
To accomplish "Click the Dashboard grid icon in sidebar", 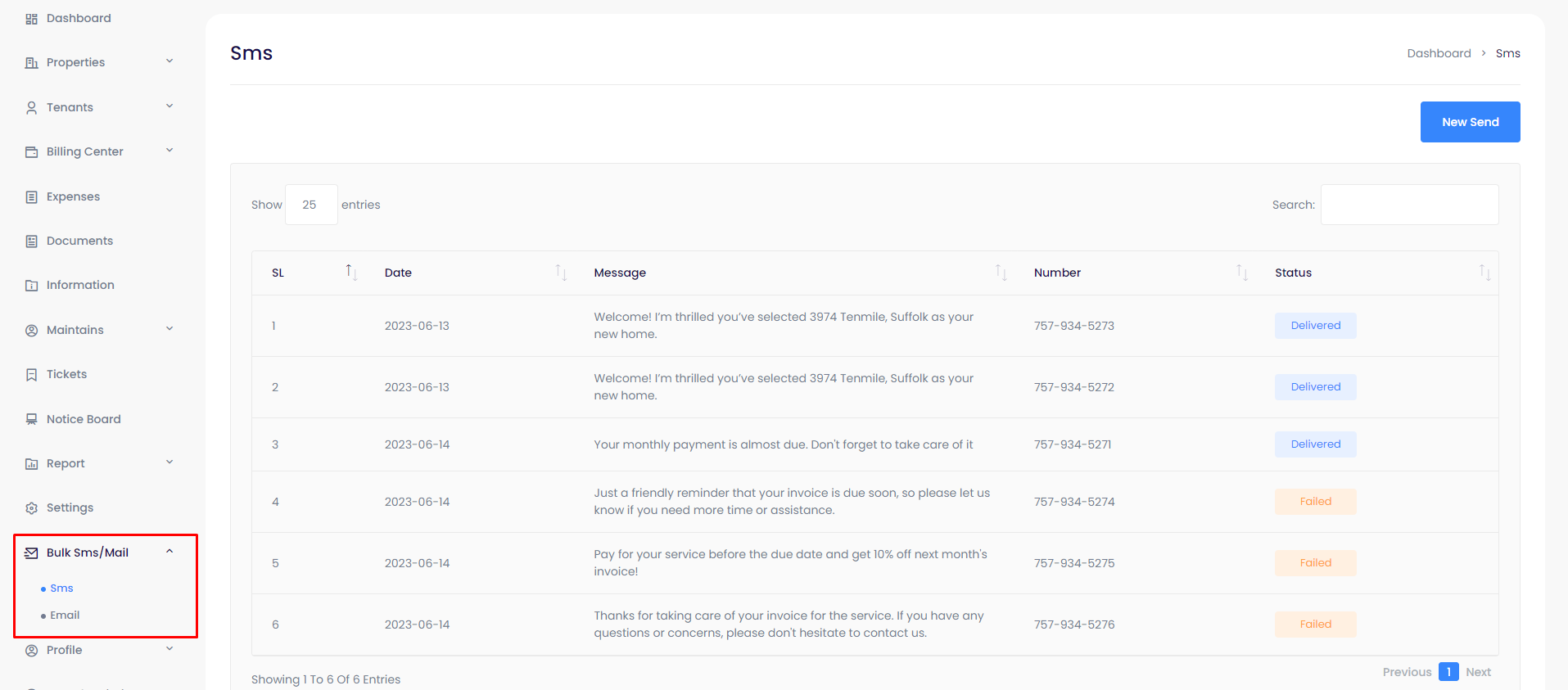I will pyautogui.click(x=31, y=19).
